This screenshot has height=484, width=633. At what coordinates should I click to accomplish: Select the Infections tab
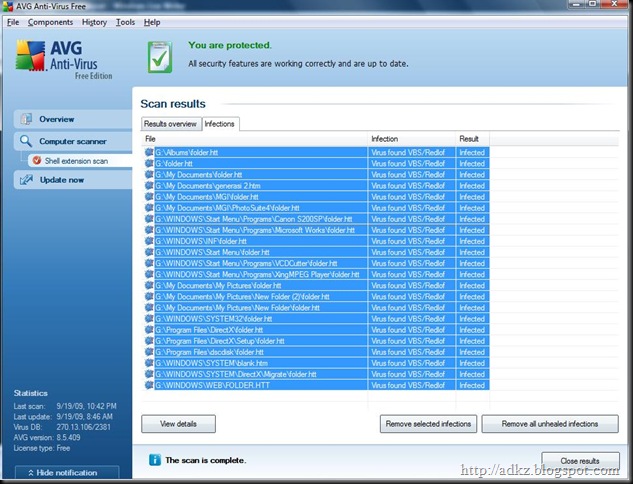pyautogui.click(x=220, y=124)
